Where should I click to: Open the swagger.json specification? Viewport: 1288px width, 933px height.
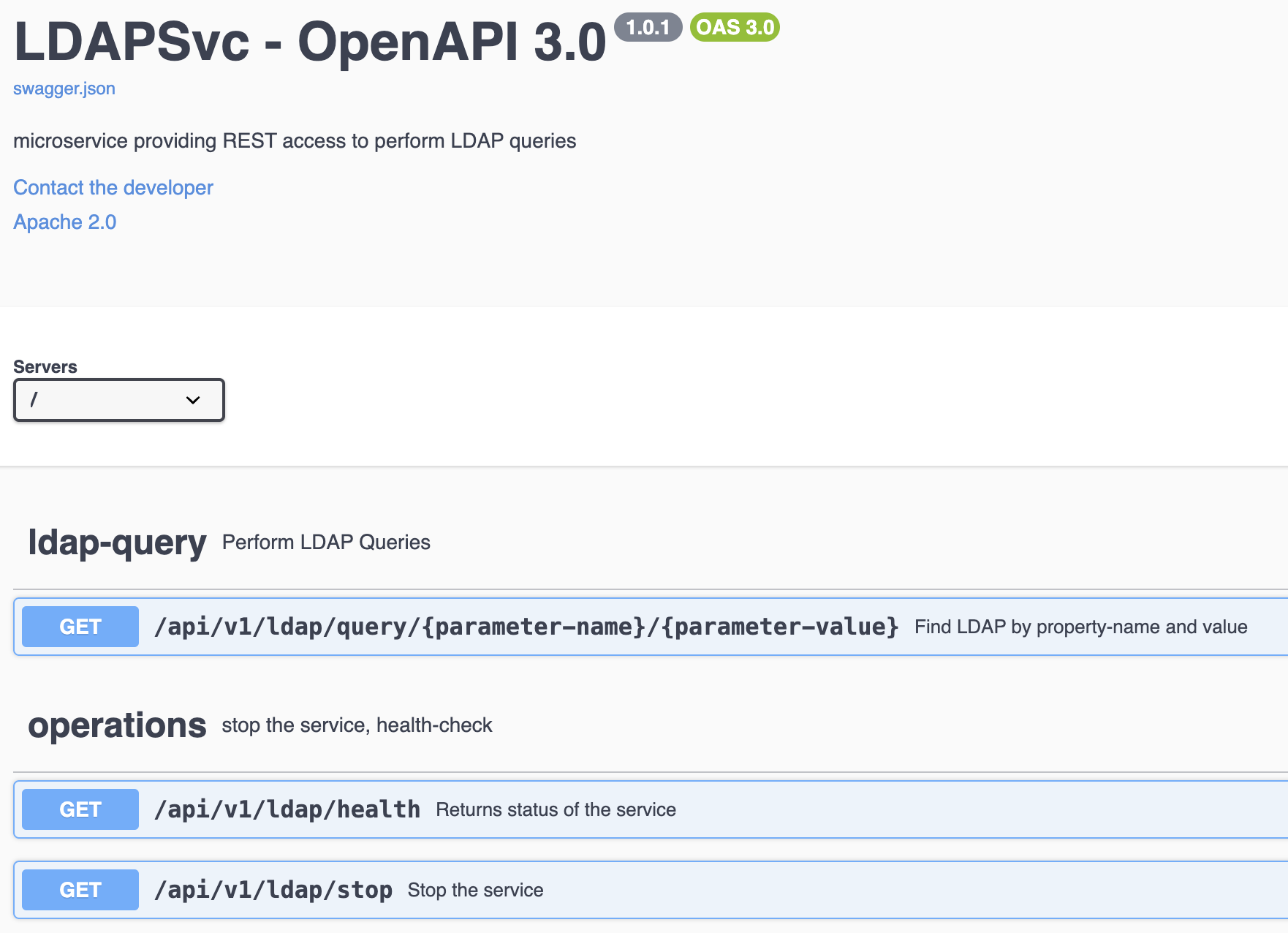pyautogui.click(x=64, y=88)
